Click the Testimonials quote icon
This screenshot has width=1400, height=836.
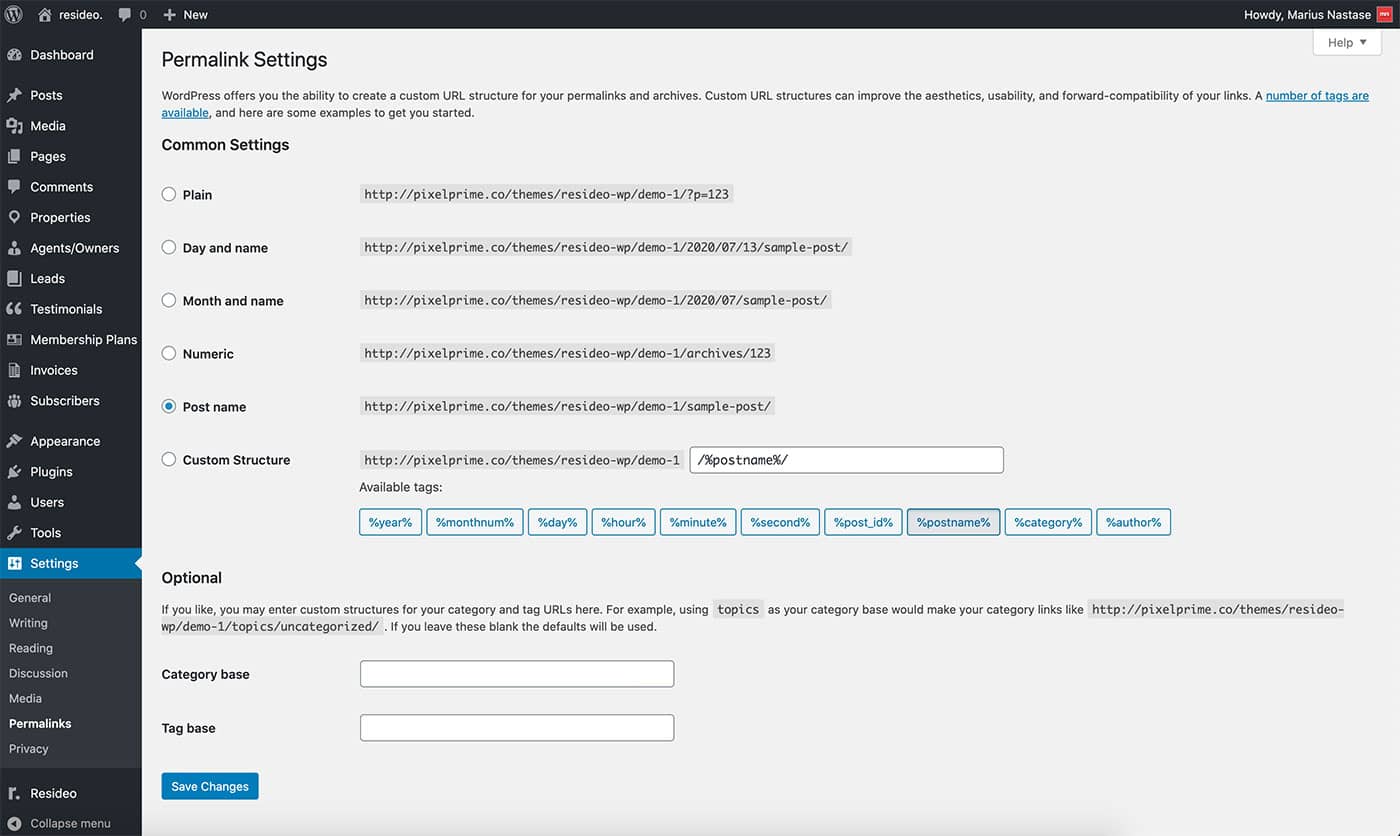pos(14,309)
